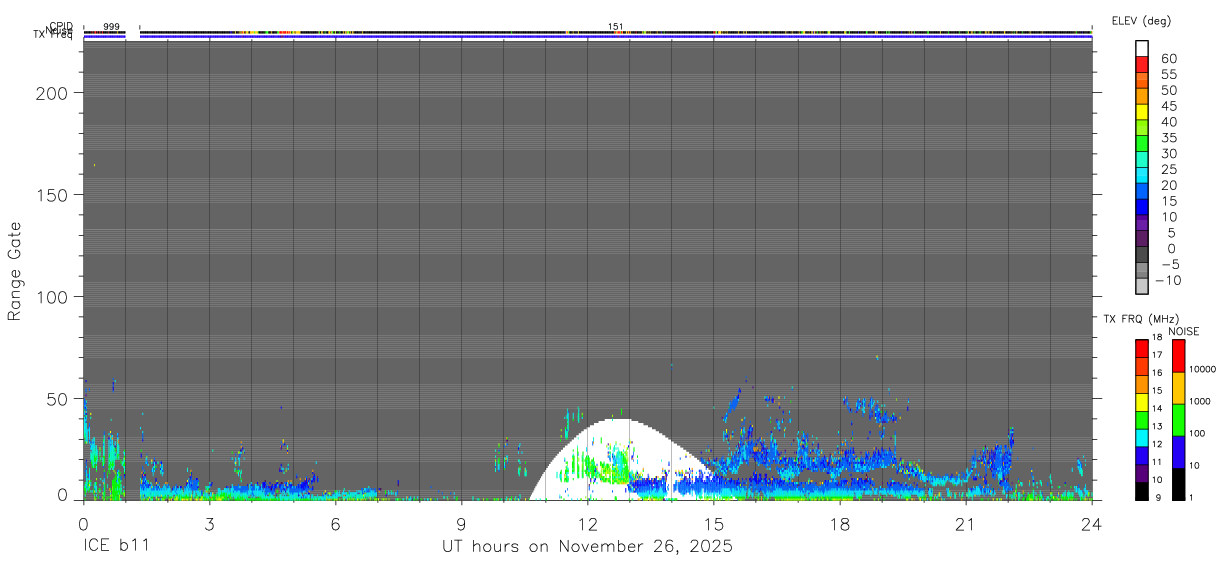Click the '13' TX FRQ scale value
Viewport: 1228px width, 567px height.
point(1157,426)
